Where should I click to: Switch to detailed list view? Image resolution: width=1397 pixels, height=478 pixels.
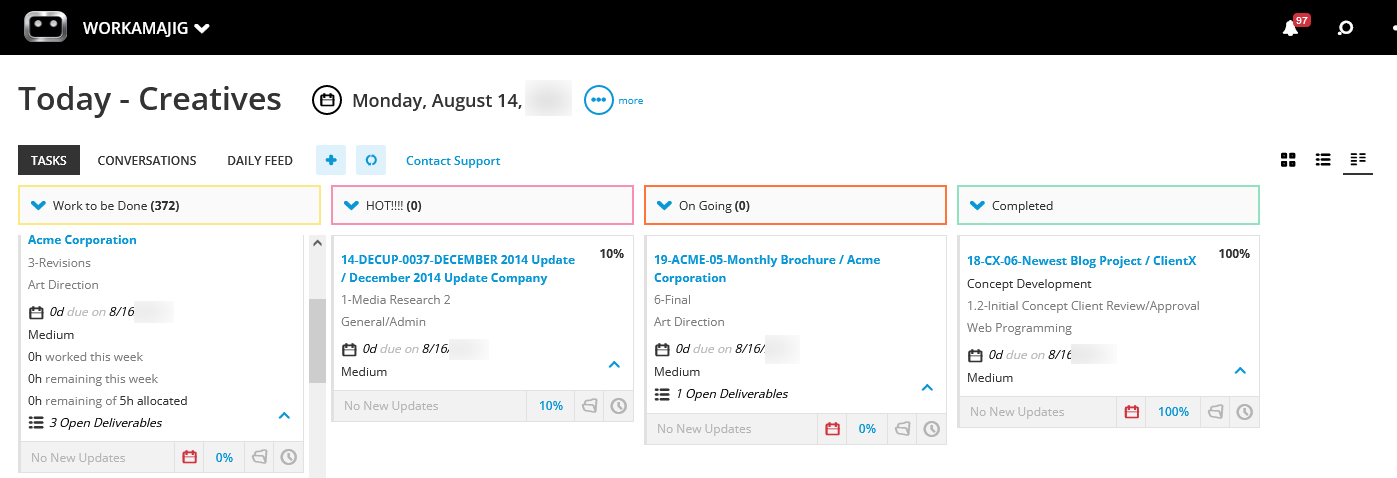click(1358, 159)
